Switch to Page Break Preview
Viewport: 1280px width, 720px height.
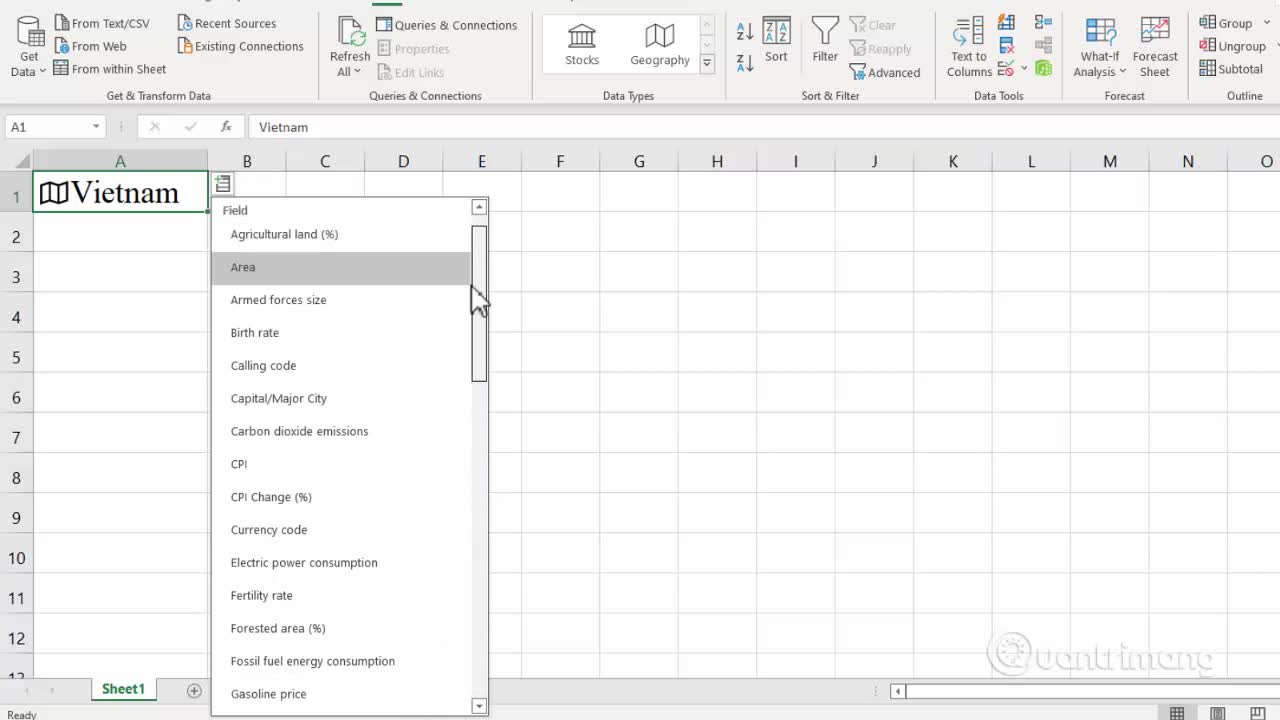click(x=1257, y=713)
